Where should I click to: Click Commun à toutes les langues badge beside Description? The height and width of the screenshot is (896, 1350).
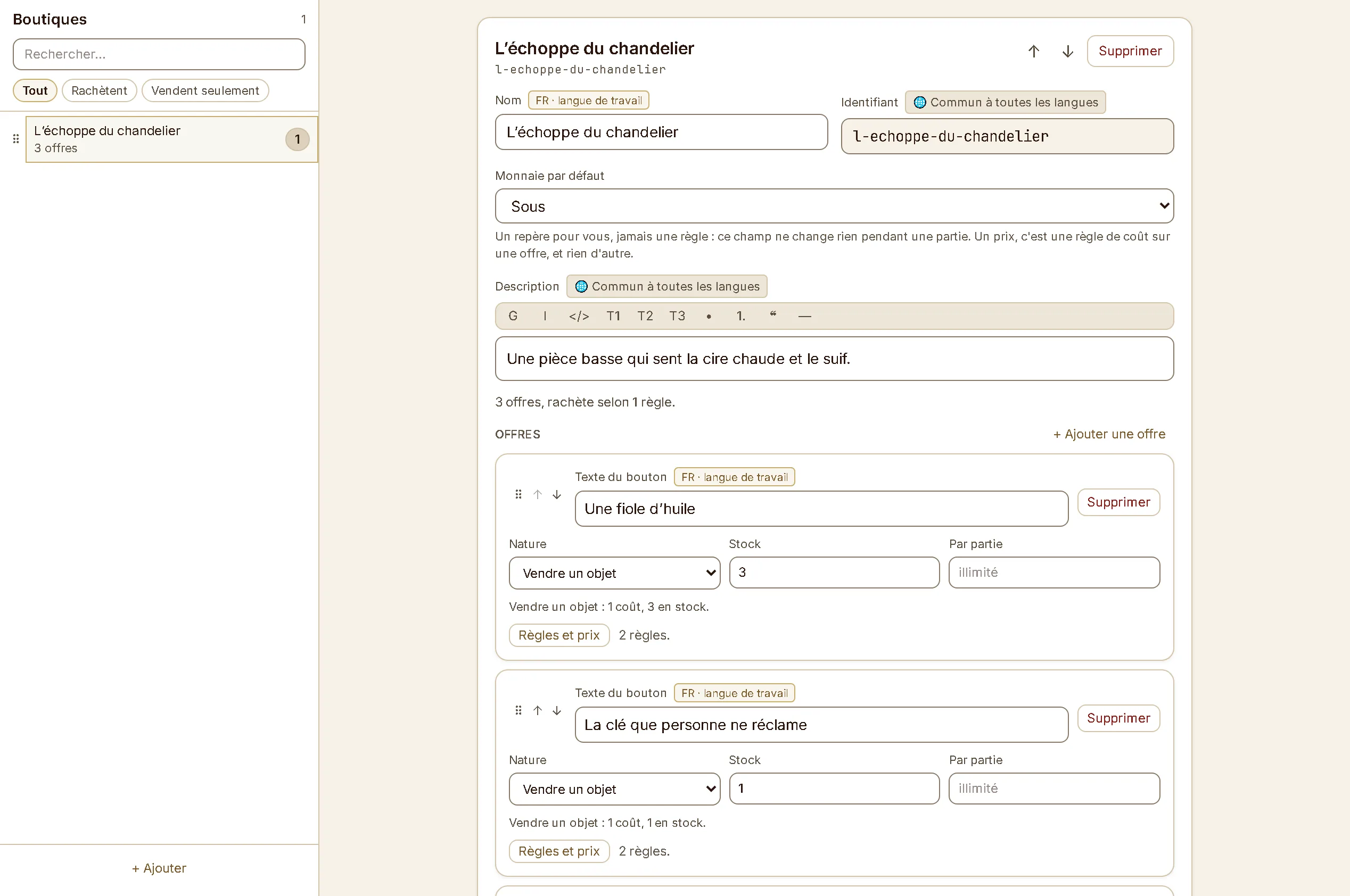pyautogui.click(x=666, y=286)
